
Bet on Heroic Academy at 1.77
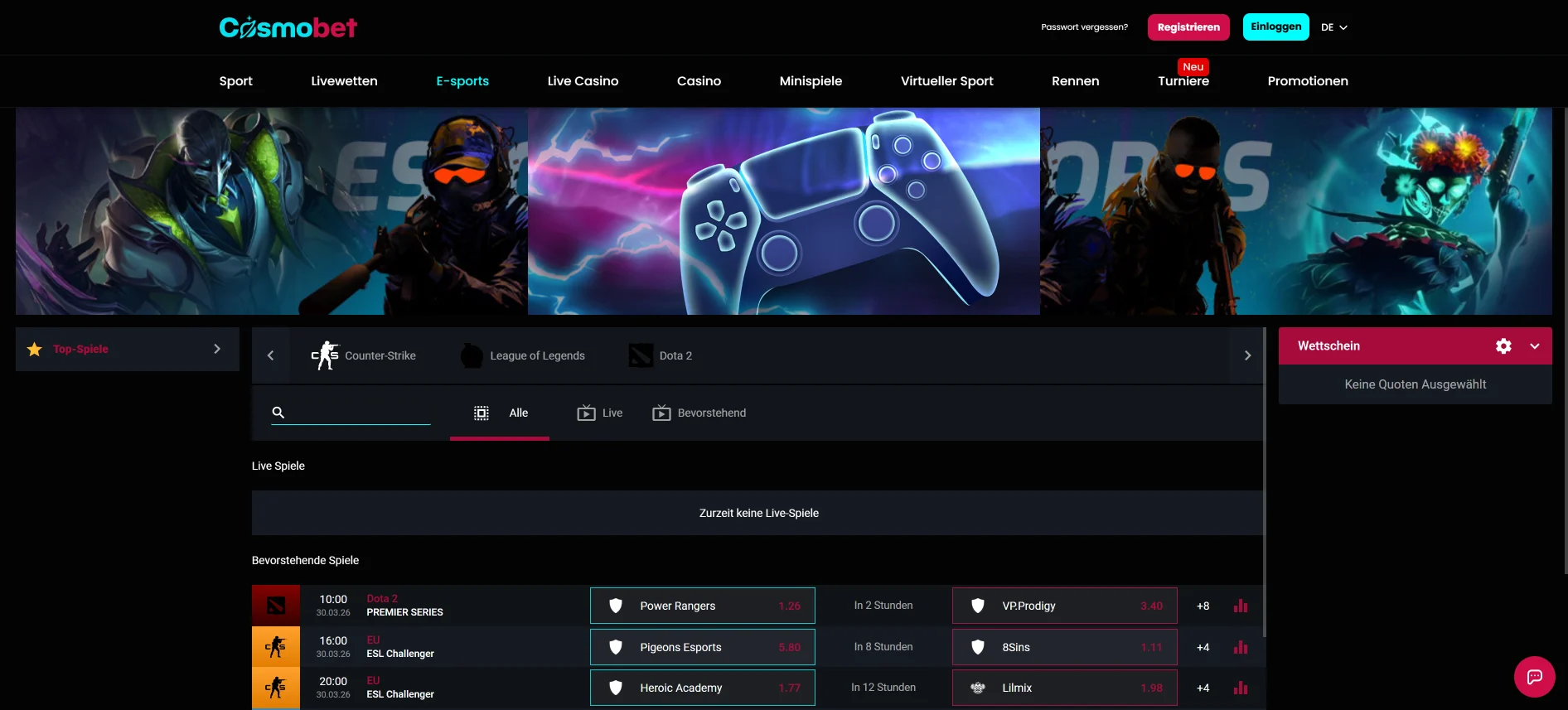(x=703, y=688)
